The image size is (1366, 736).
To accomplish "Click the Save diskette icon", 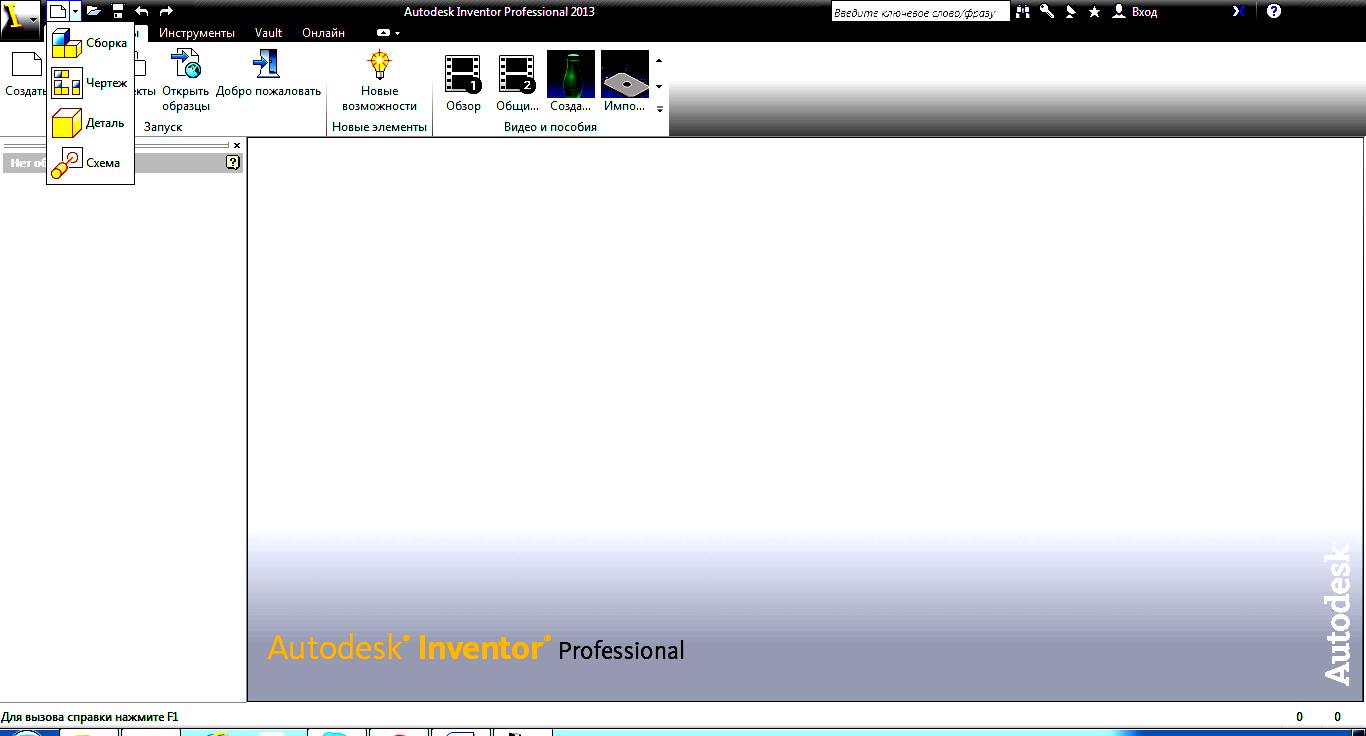I will coord(118,12).
